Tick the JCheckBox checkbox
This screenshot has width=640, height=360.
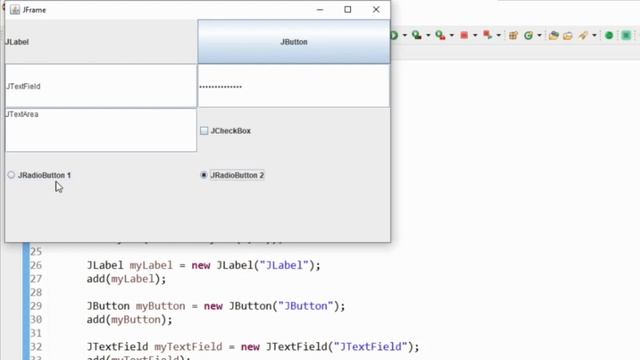coord(204,131)
